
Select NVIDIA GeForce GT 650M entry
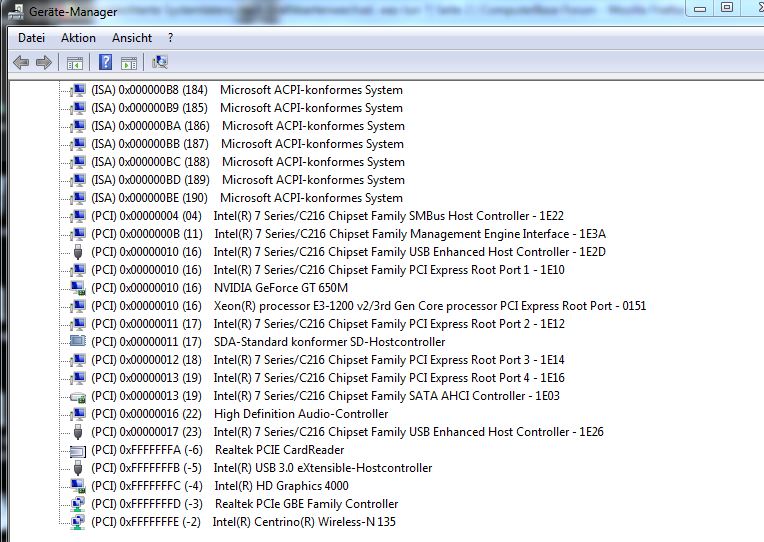219,288
